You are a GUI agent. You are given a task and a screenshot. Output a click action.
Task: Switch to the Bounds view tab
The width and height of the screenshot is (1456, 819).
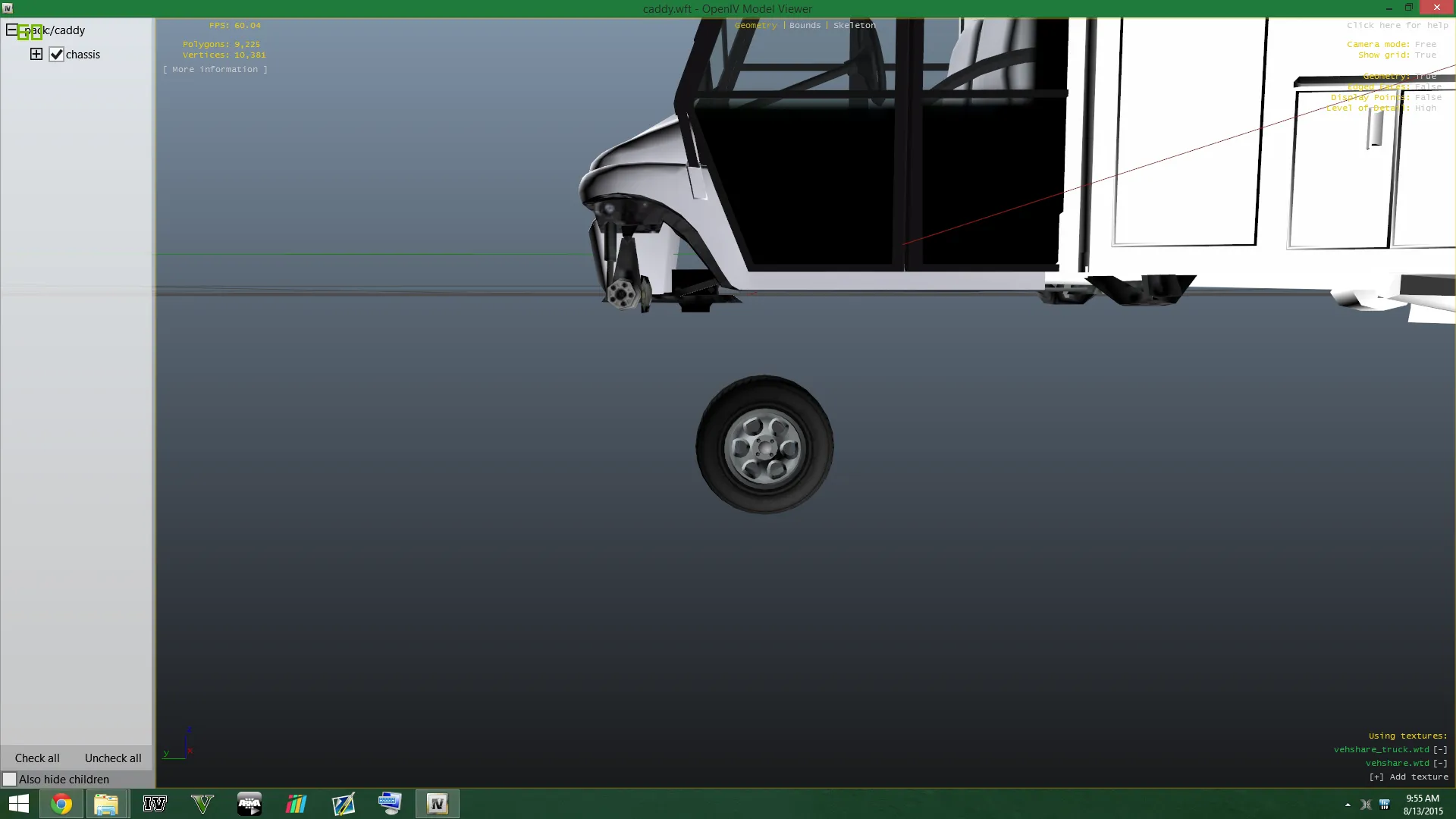coord(805,25)
